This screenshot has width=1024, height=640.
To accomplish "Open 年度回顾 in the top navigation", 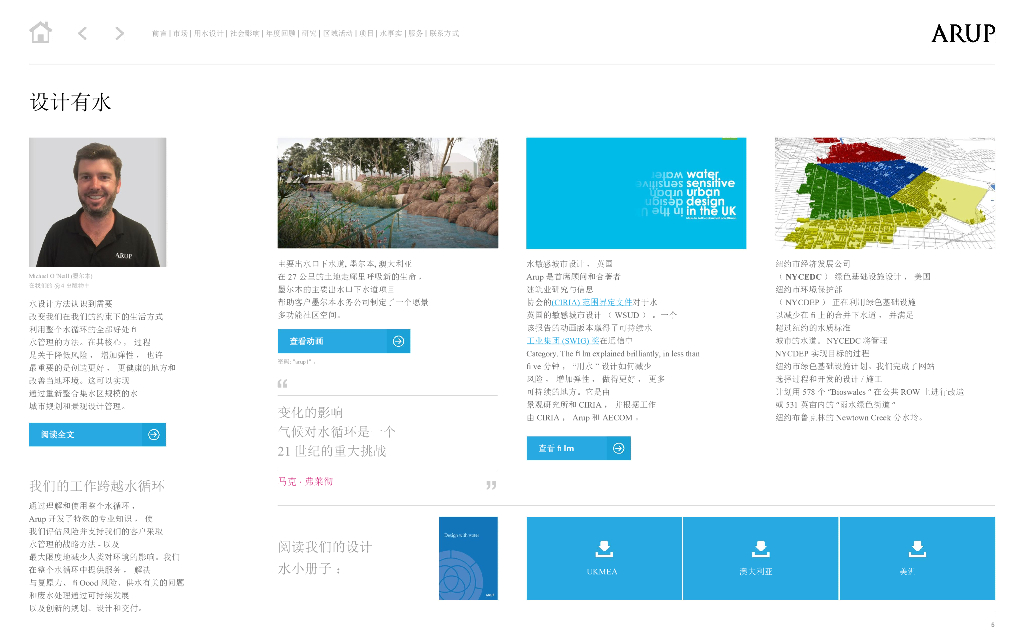I will tap(281, 33).
